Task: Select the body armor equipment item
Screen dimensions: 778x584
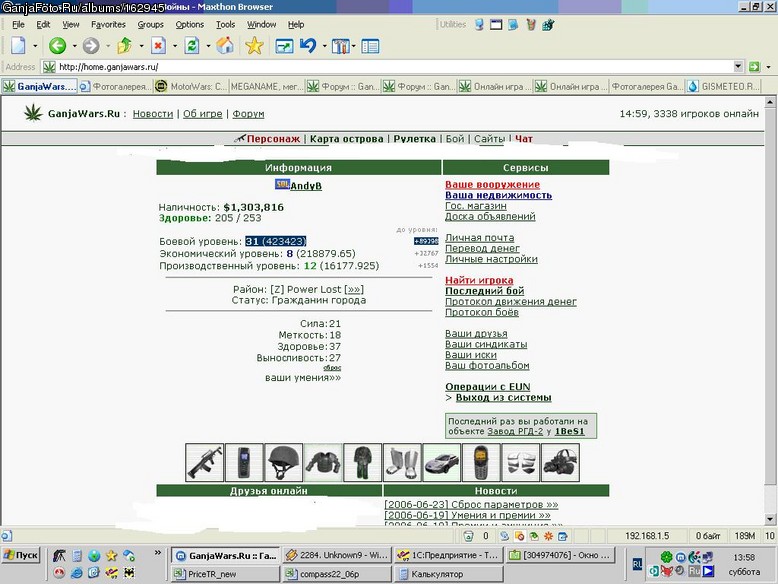Action: coord(323,462)
